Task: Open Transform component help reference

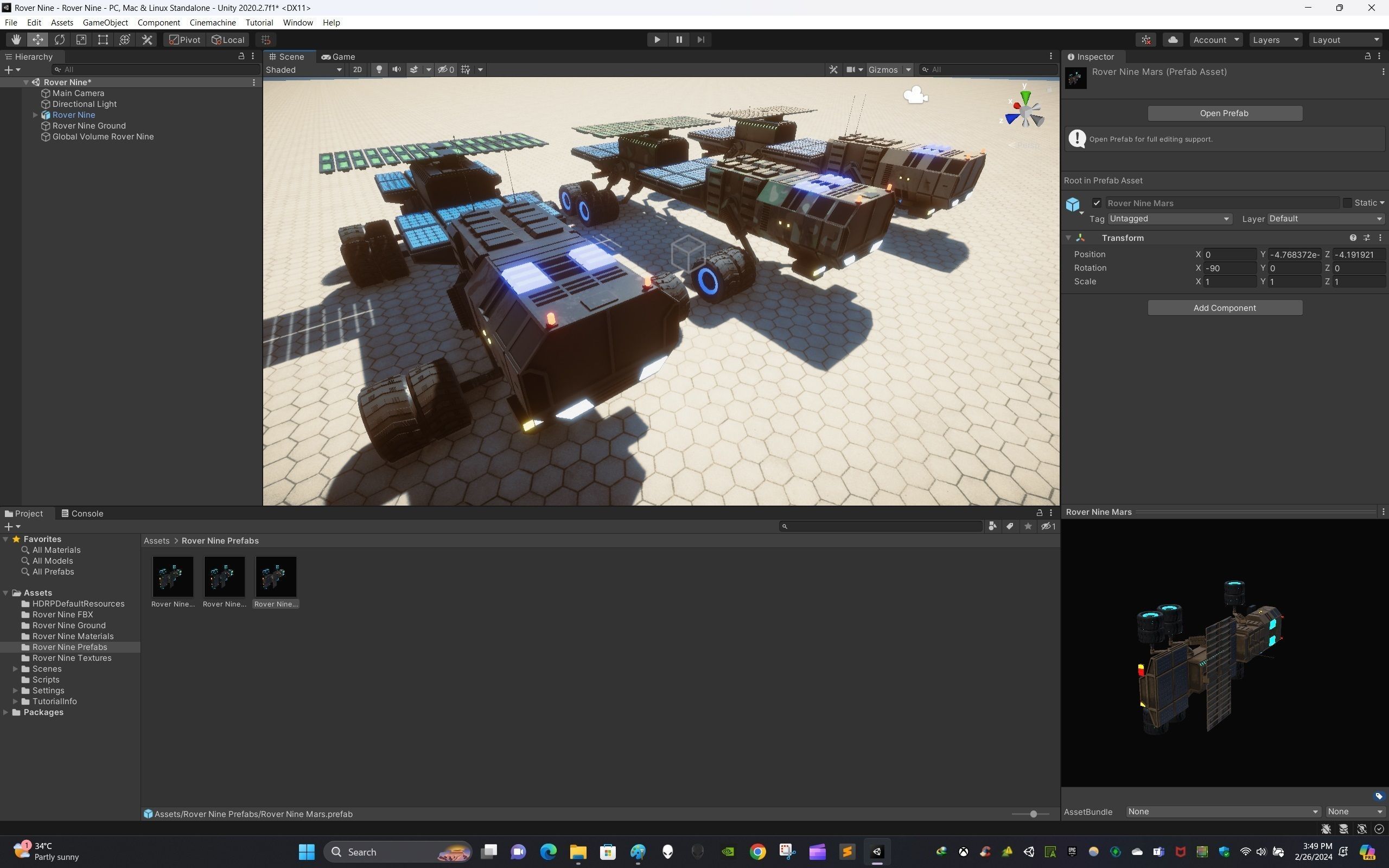Action: coord(1353,238)
